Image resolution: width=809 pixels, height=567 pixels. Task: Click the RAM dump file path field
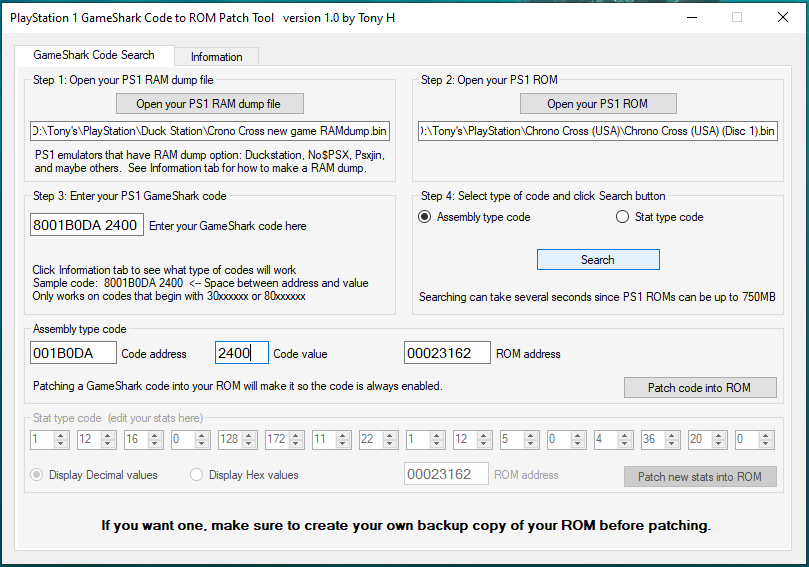tap(210, 131)
